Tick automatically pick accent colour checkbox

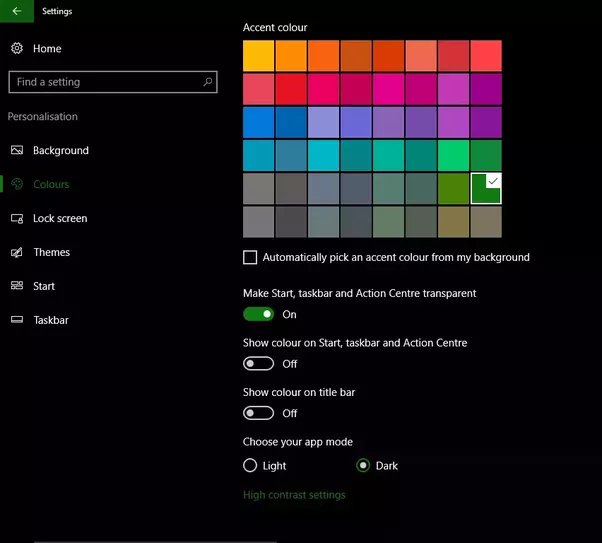tap(250, 257)
